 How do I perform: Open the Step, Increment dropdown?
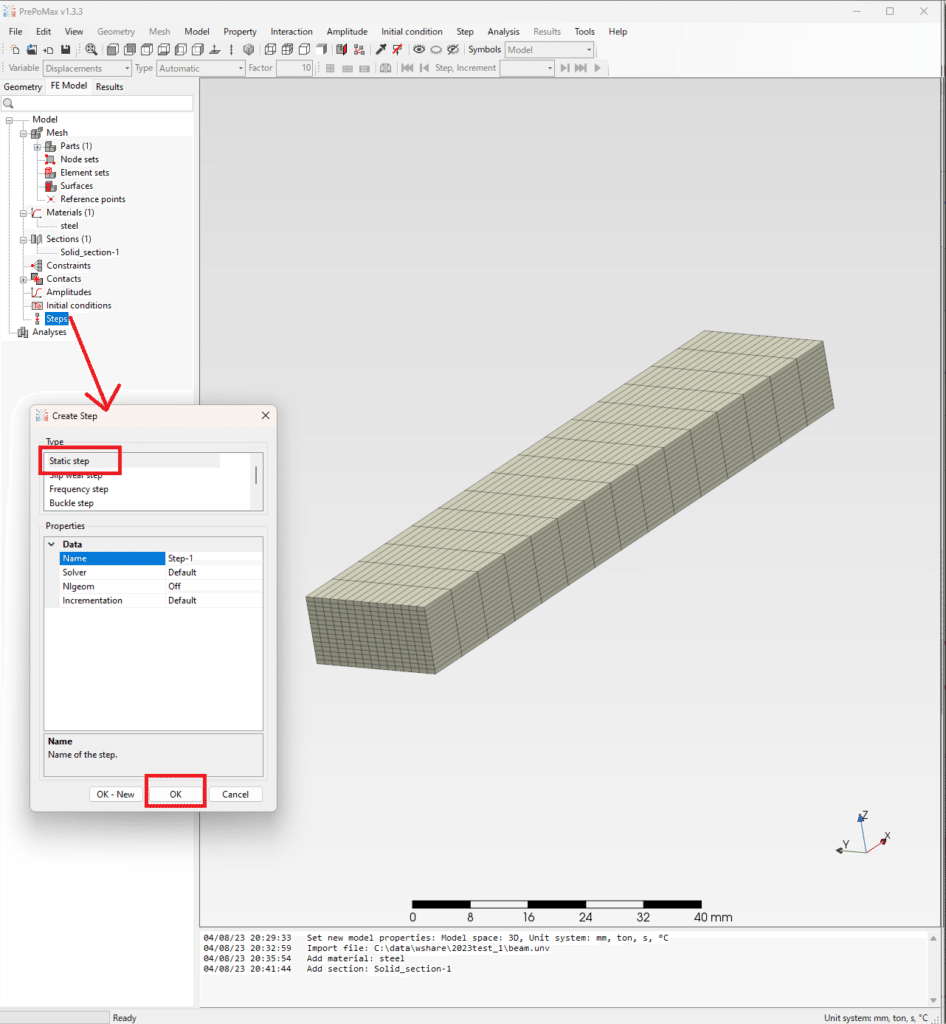click(527, 68)
